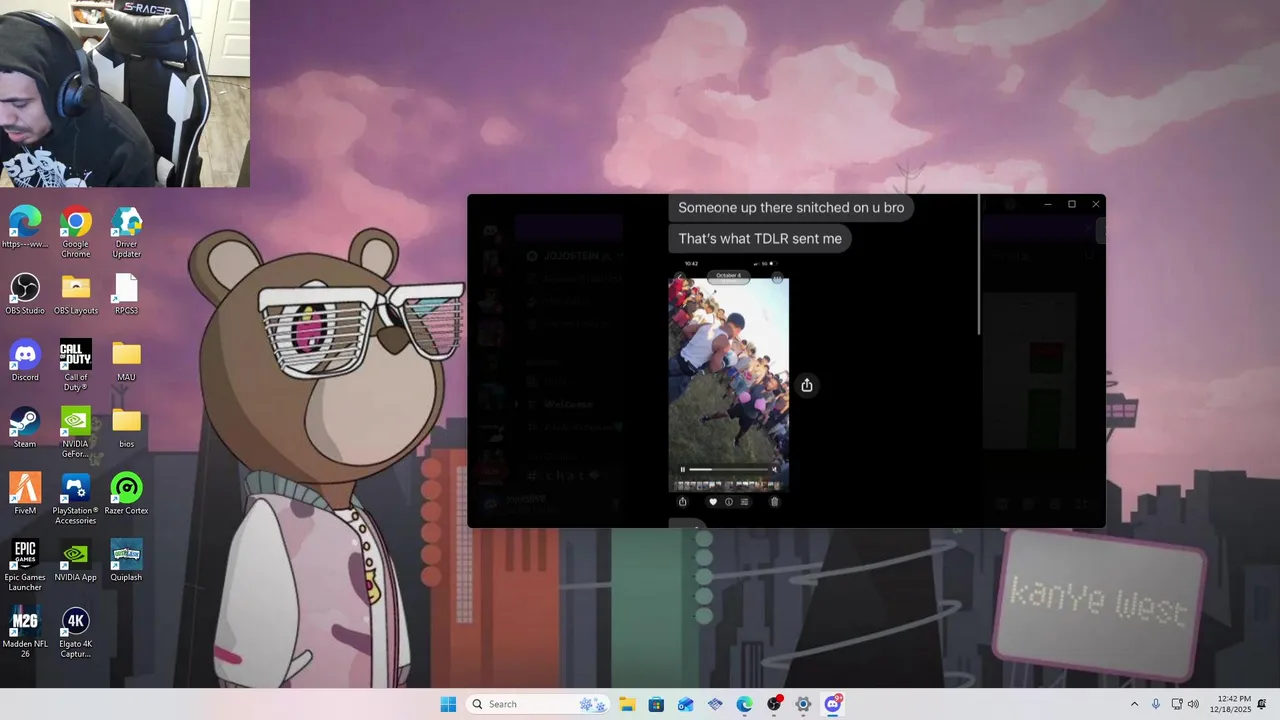Image resolution: width=1280 pixels, height=720 pixels.
Task: Launch Google Chrome from the desktop
Action: pyautogui.click(x=76, y=232)
